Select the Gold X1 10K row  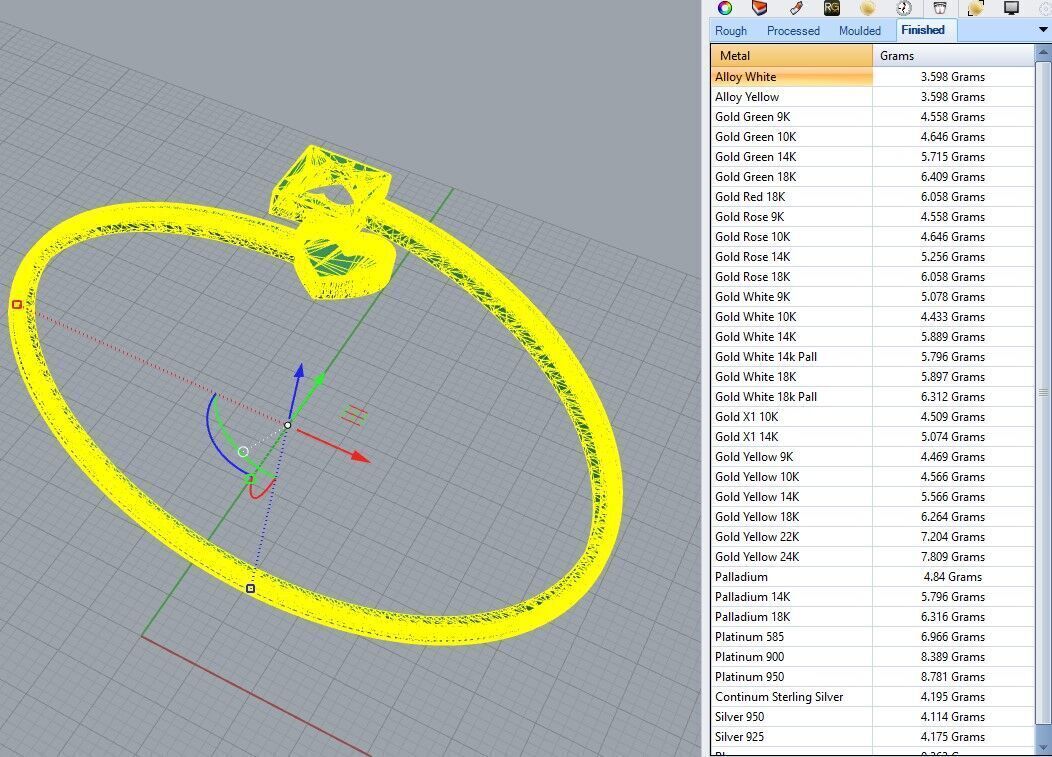873,417
